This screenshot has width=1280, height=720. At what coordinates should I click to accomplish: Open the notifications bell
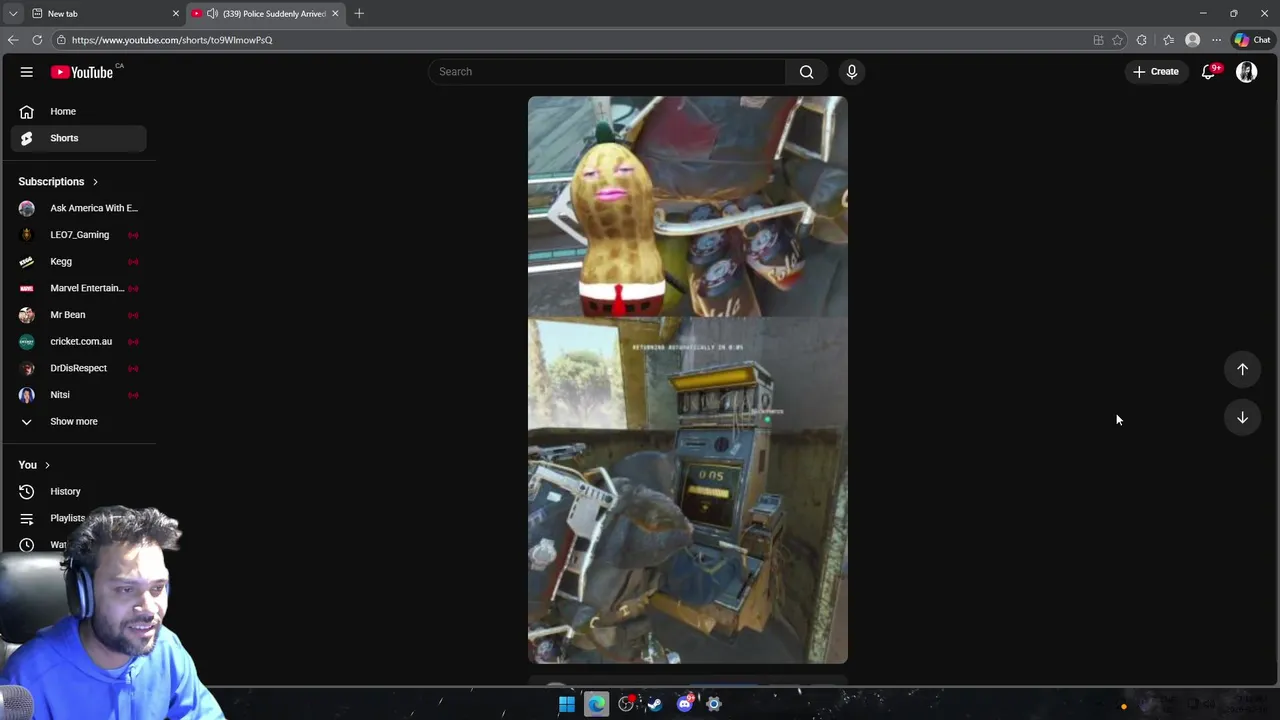pyautogui.click(x=1208, y=72)
